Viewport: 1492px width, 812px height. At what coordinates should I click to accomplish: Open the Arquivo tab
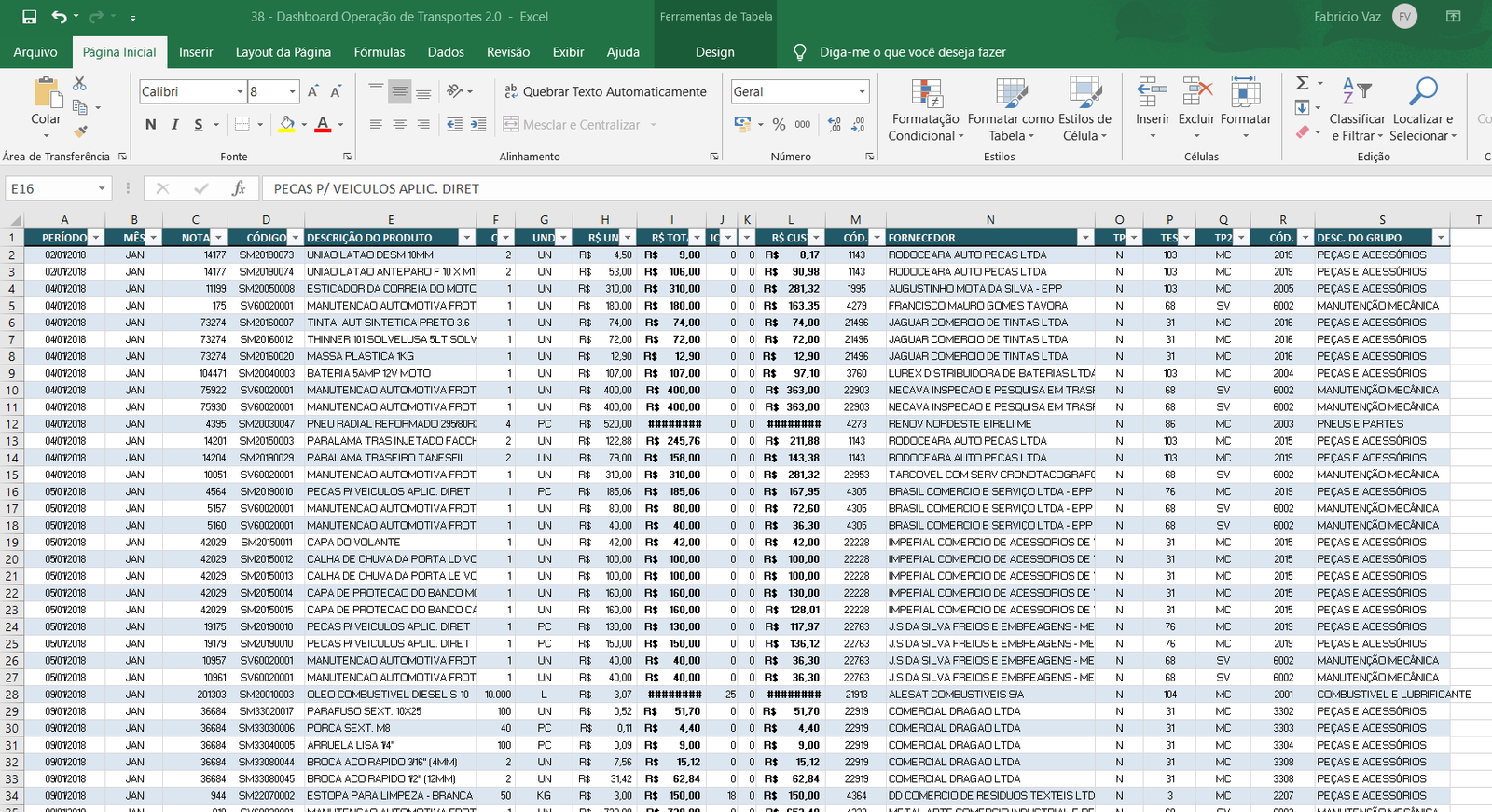click(35, 52)
